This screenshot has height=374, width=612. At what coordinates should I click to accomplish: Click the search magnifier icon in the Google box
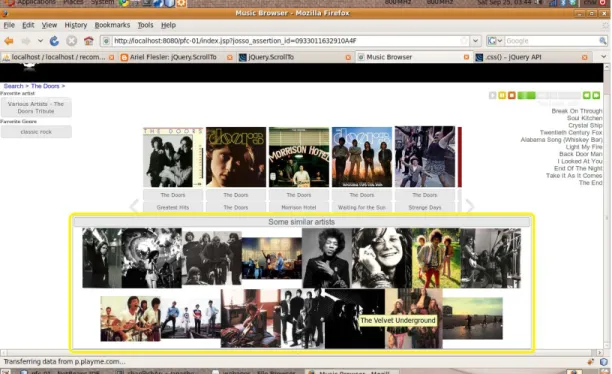click(x=603, y=41)
